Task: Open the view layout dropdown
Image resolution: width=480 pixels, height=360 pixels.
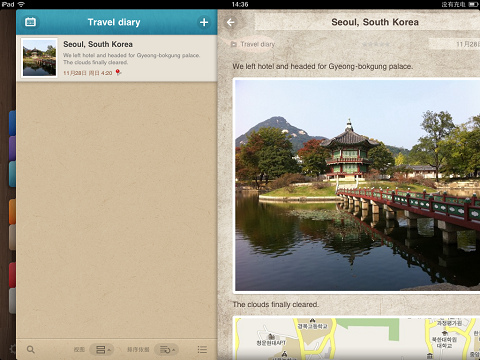Action: click(x=102, y=349)
